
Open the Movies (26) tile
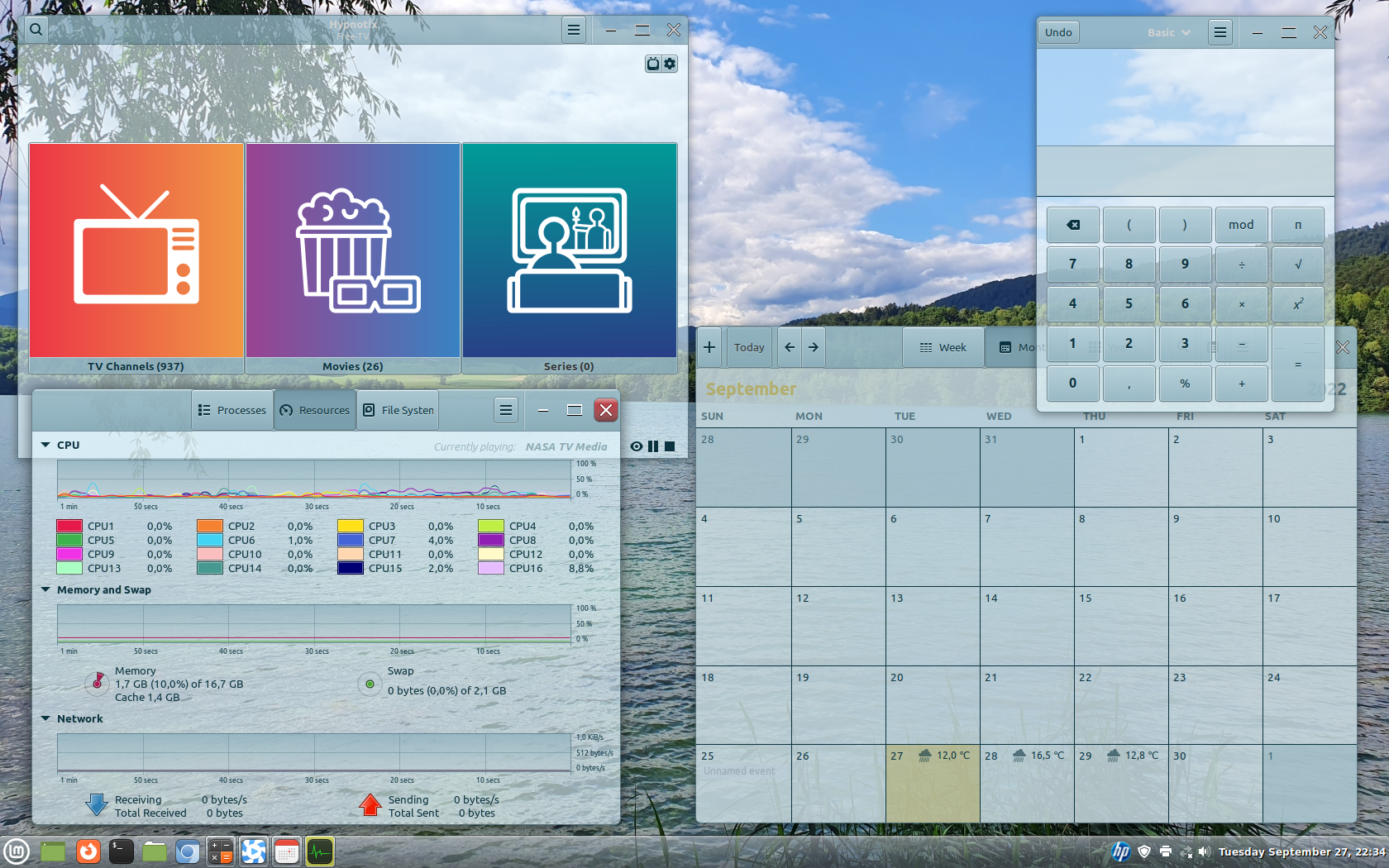(353, 259)
